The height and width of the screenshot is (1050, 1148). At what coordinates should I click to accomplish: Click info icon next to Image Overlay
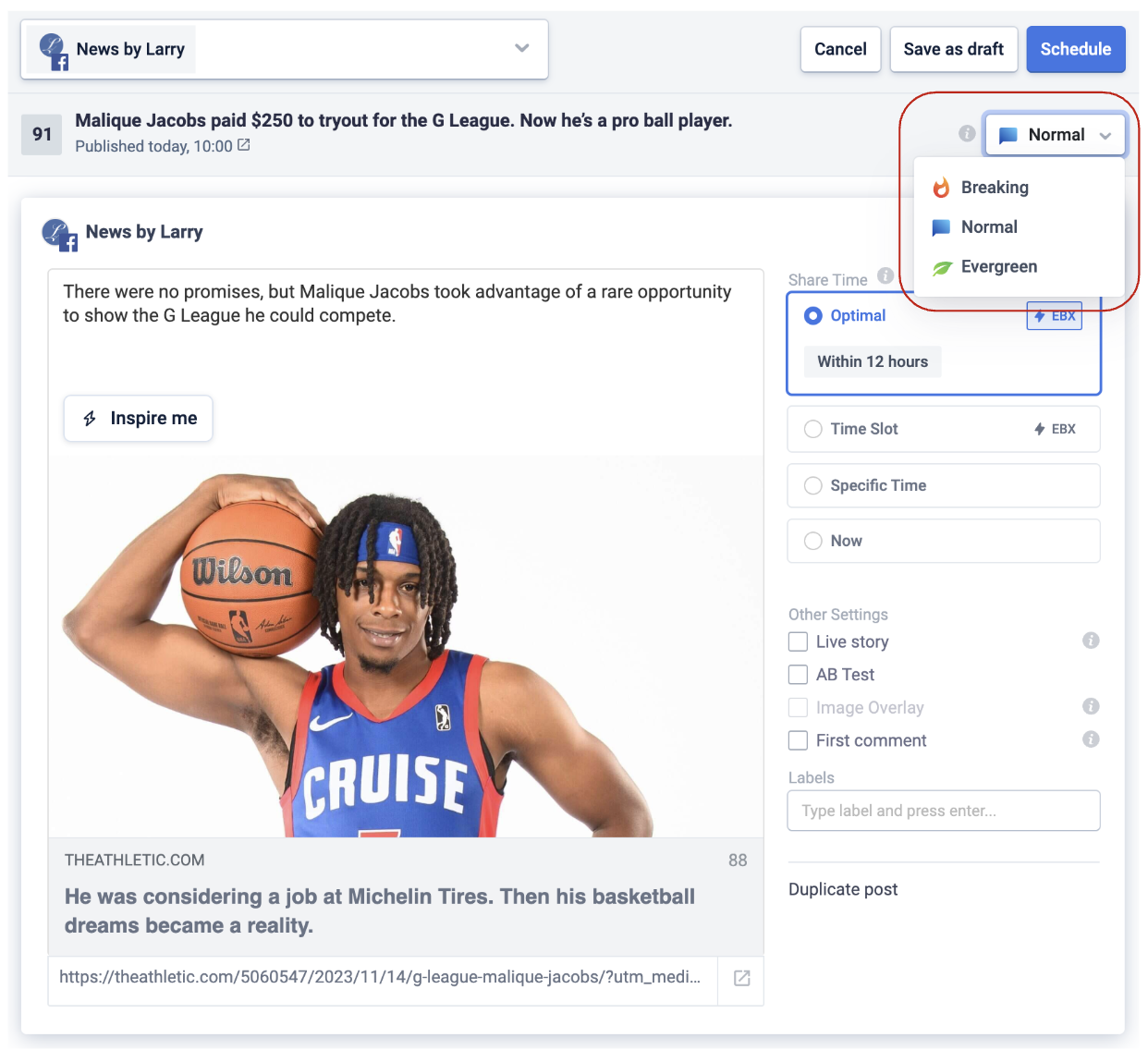1091,706
